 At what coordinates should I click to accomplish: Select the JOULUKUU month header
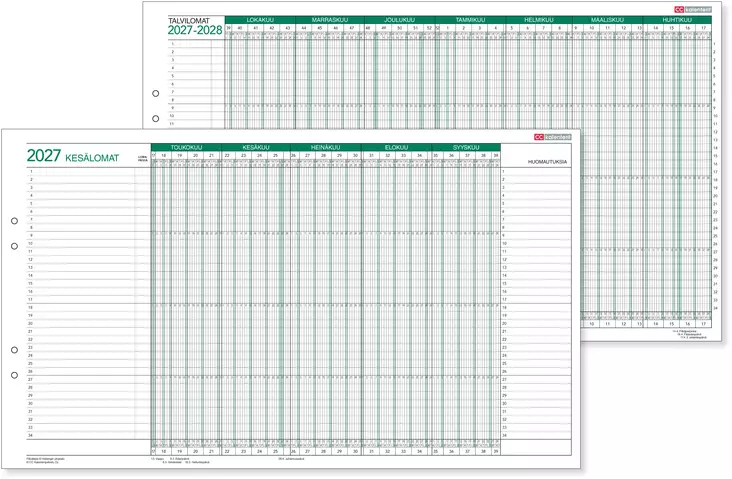click(x=400, y=20)
